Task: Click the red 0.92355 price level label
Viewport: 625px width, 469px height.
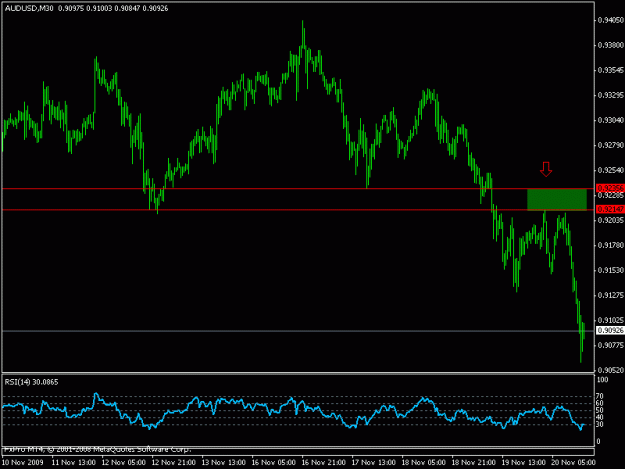Action: (610, 188)
